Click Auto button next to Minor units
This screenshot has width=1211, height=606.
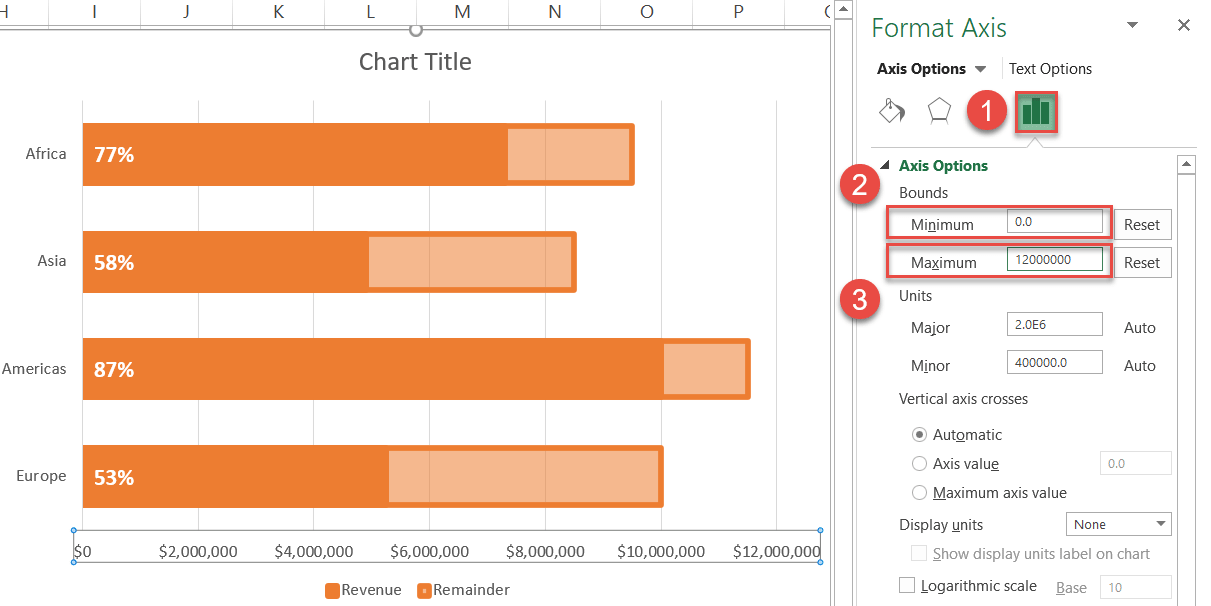1140,366
